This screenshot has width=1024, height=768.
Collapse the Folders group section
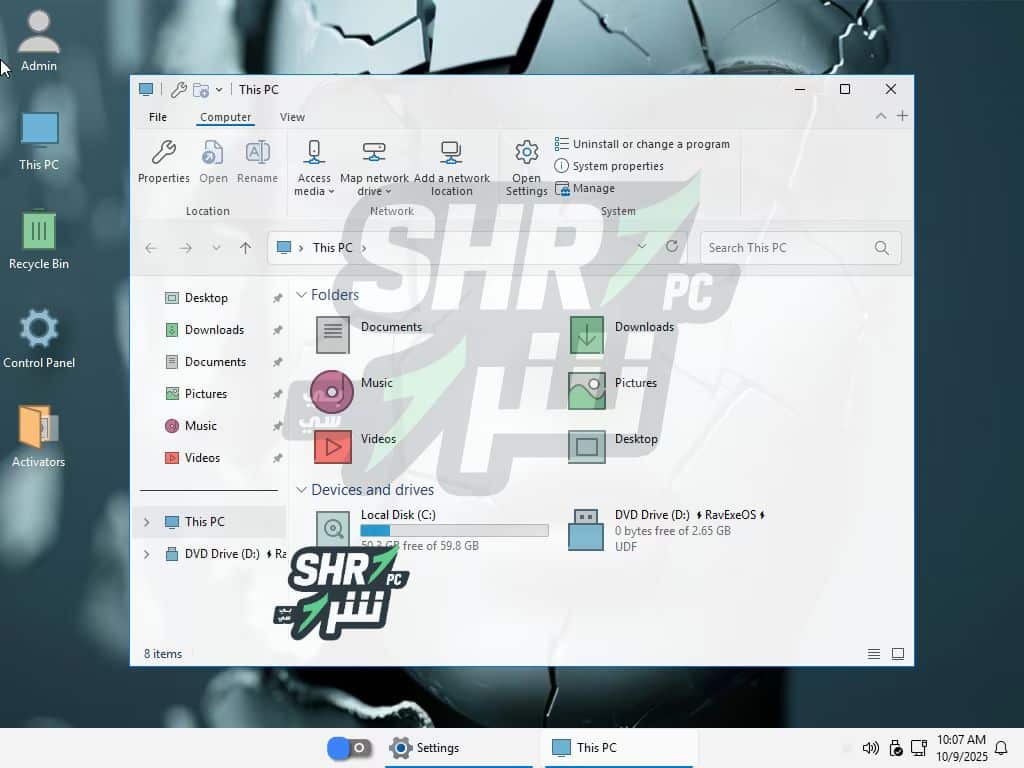pos(301,295)
